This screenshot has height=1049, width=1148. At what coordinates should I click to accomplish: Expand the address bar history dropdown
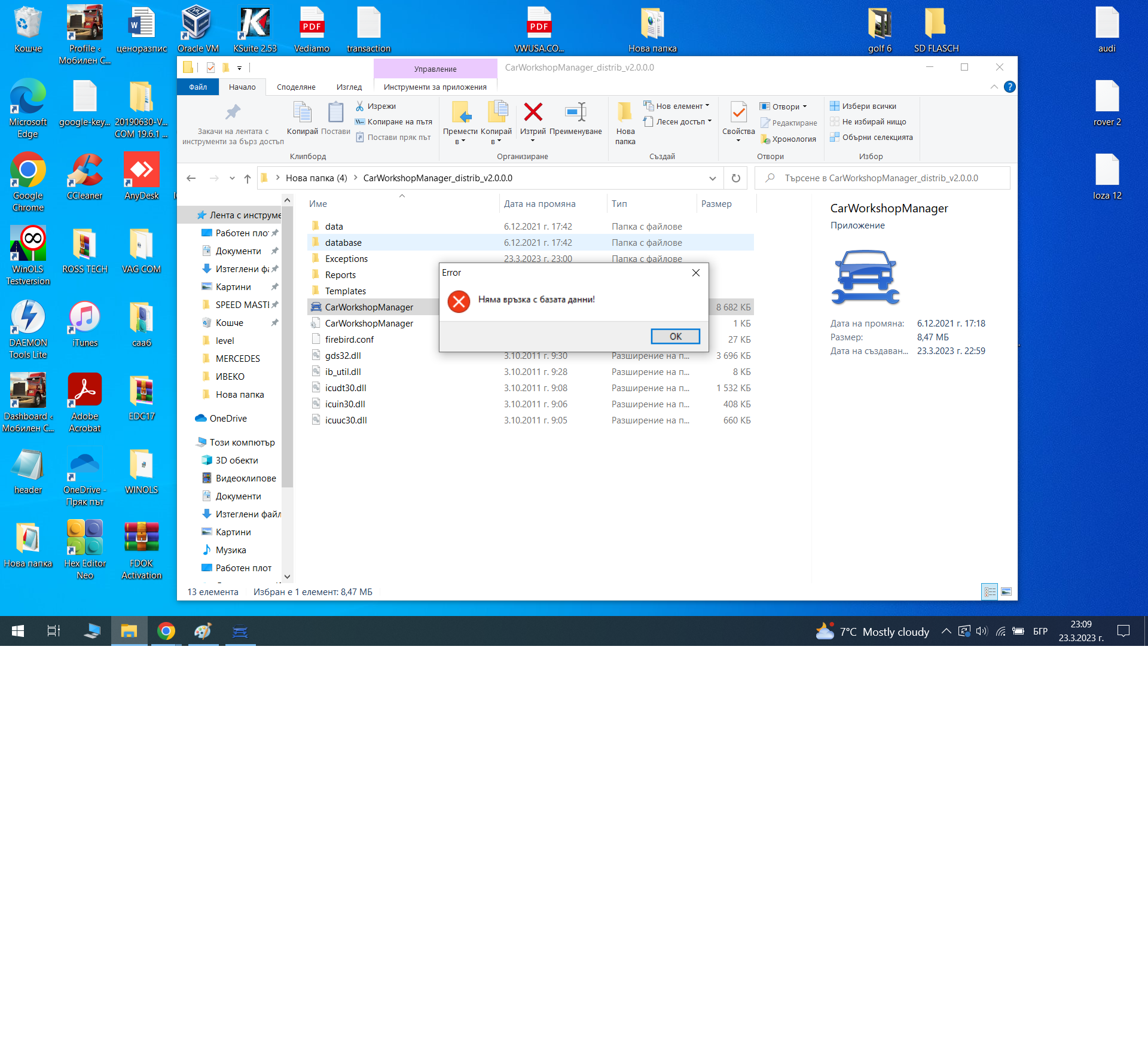(712, 178)
